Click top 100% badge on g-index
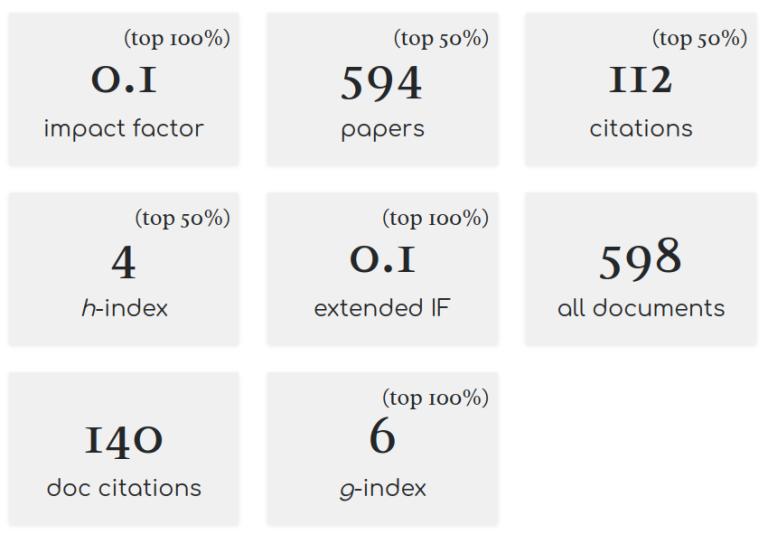768x534 pixels. pos(435,398)
